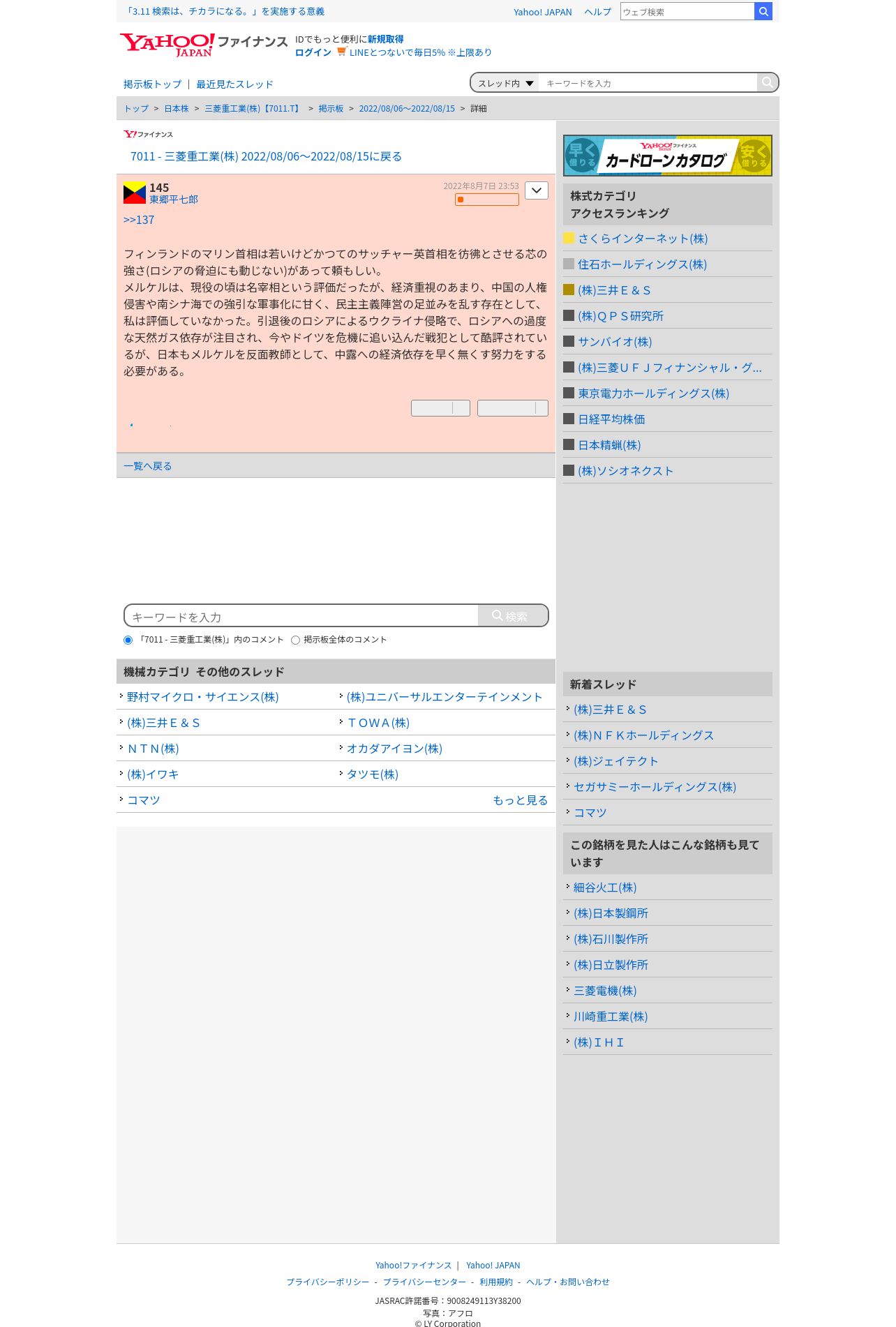This screenshot has height=1327, width=896.
Task: Click the return to 7011 三菱重工業 thread link
Action: (x=266, y=156)
